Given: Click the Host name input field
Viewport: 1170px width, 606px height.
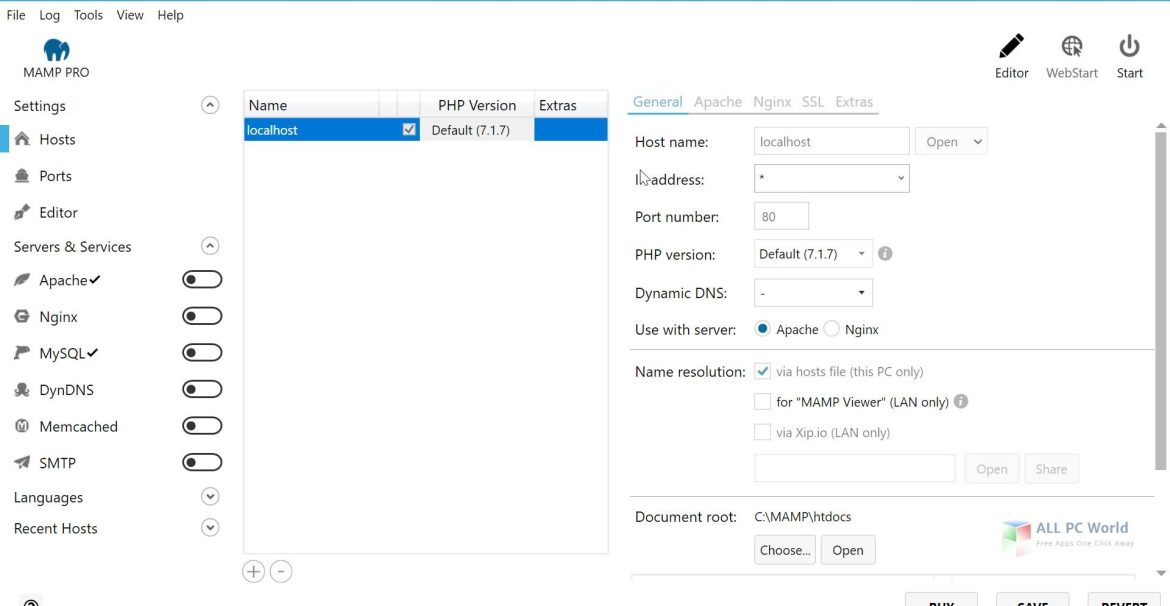Looking at the screenshot, I should [832, 141].
